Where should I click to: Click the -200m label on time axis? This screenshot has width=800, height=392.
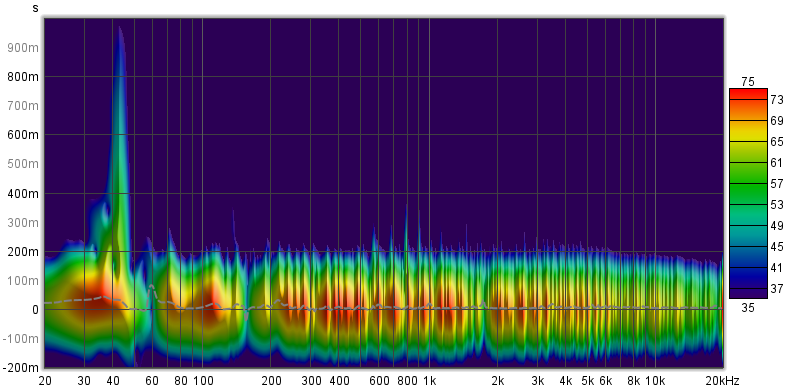coord(21,368)
